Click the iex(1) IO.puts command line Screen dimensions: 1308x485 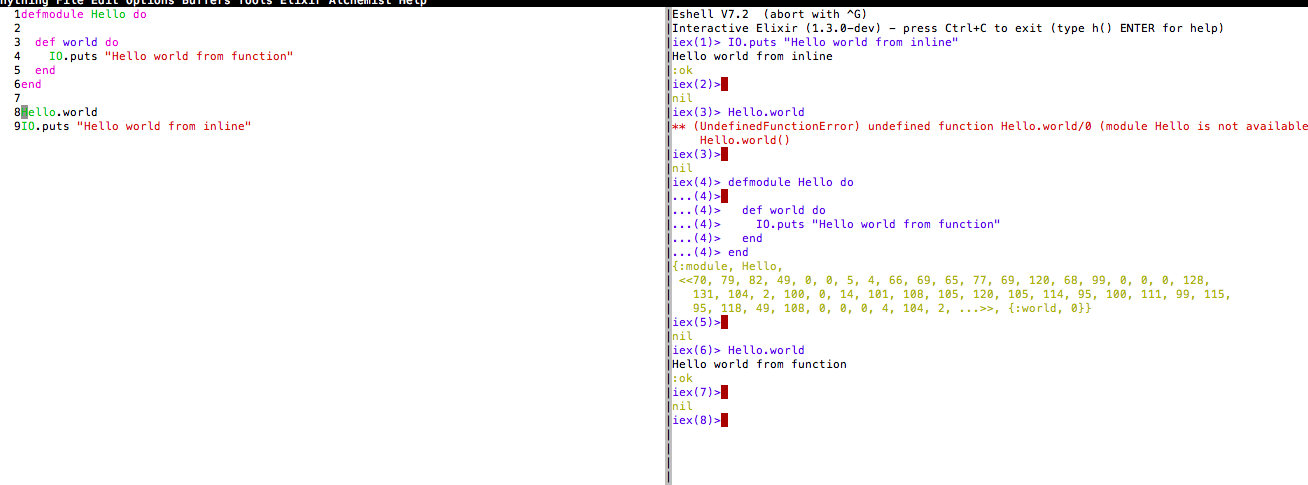[815, 42]
